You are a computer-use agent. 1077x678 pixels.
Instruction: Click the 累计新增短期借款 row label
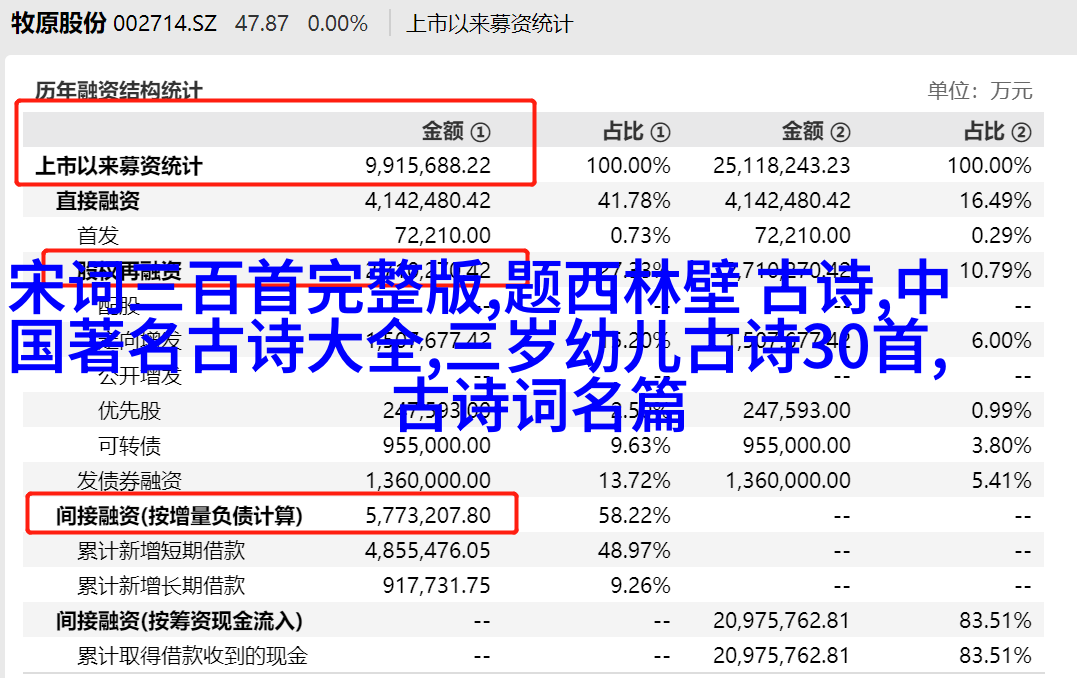(161, 552)
